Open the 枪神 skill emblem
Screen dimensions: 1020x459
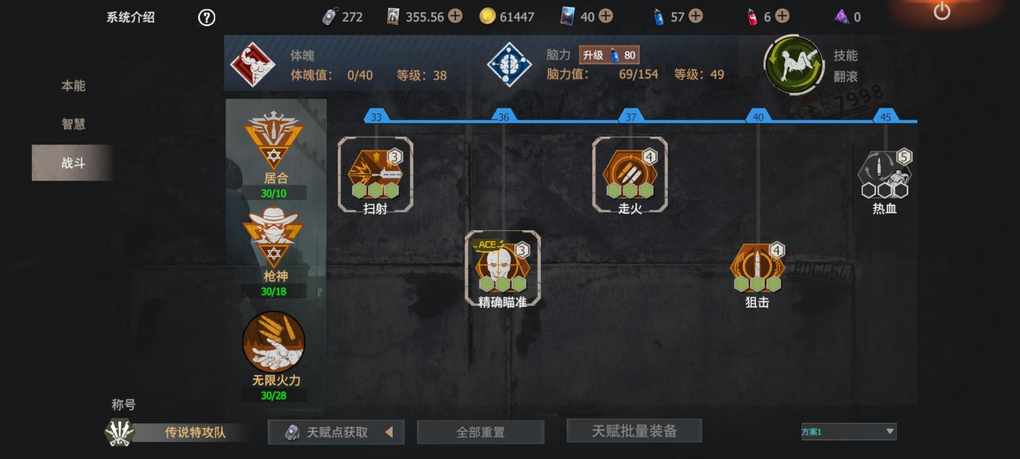[x=273, y=237]
